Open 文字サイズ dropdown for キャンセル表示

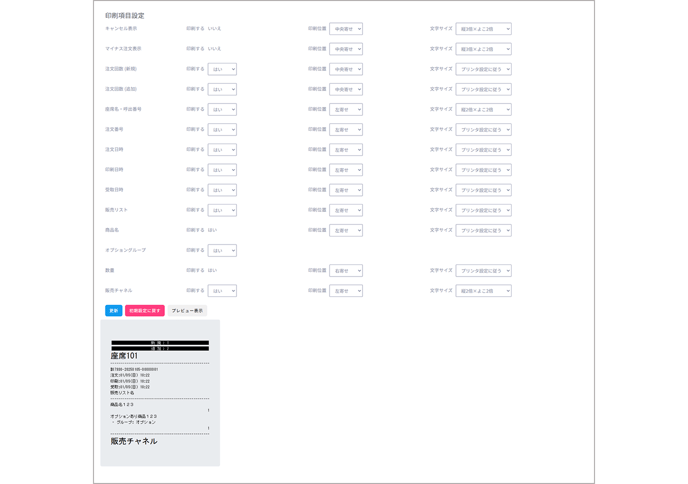coord(483,29)
